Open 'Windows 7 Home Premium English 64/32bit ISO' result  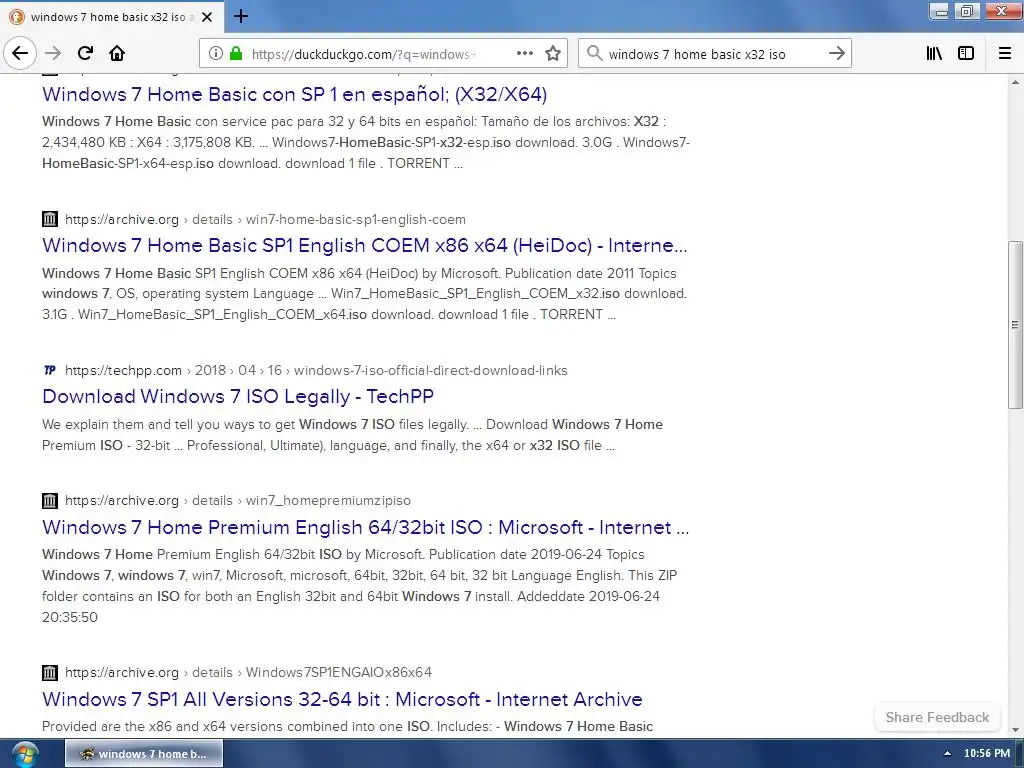(366, 527)
